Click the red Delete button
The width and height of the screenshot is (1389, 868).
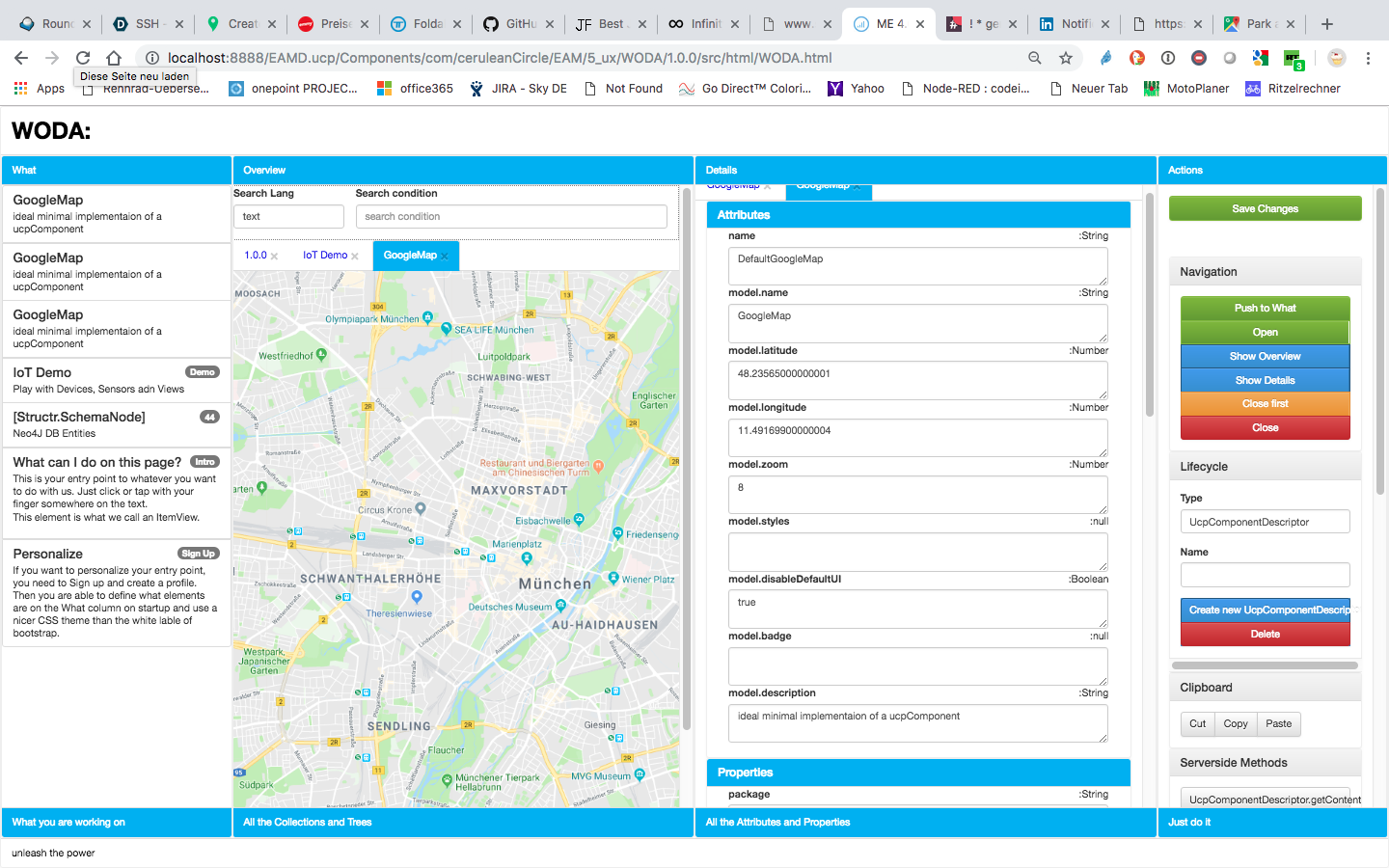1265,634
